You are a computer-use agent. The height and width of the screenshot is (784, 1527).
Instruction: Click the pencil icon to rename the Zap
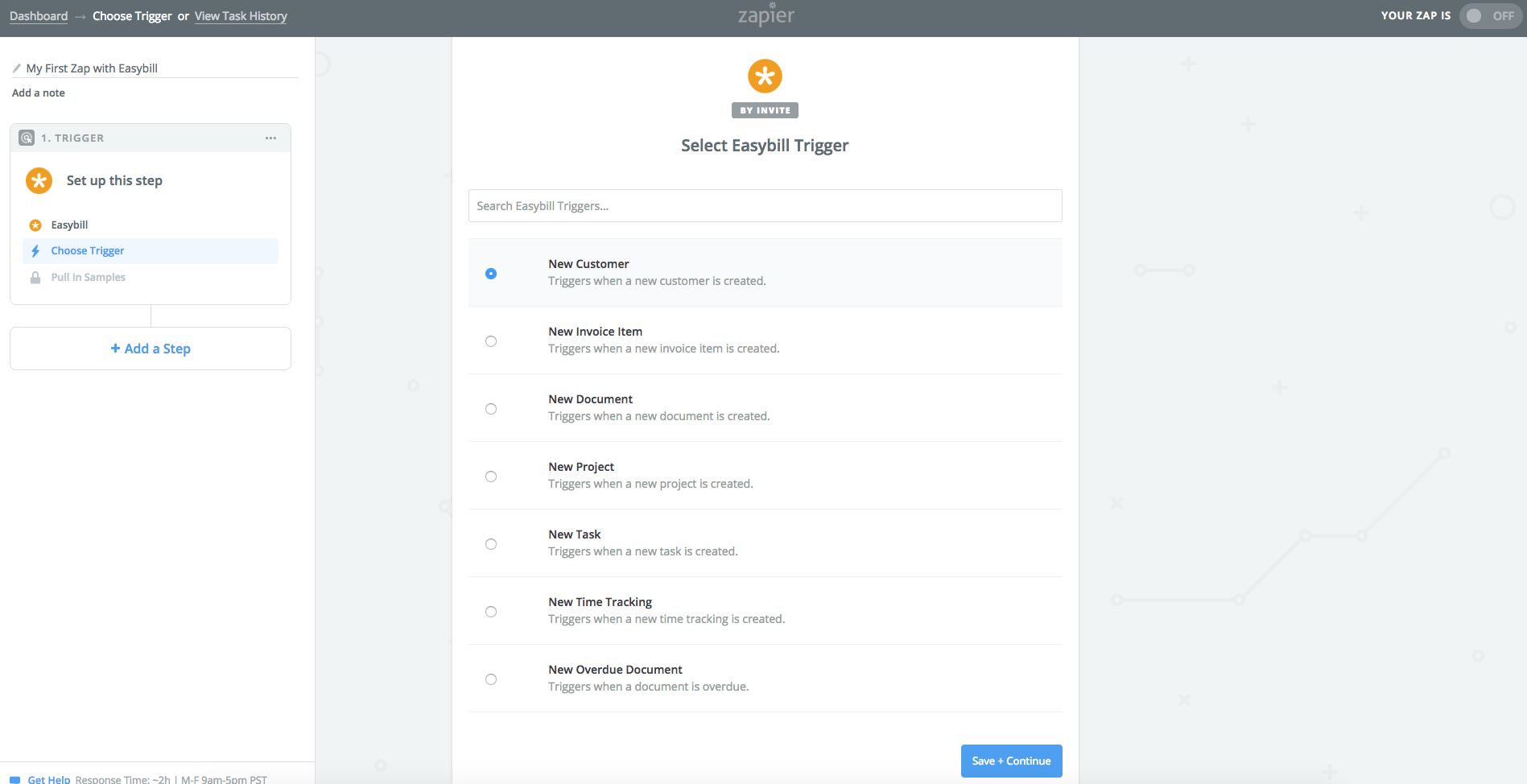pos(17,68)
